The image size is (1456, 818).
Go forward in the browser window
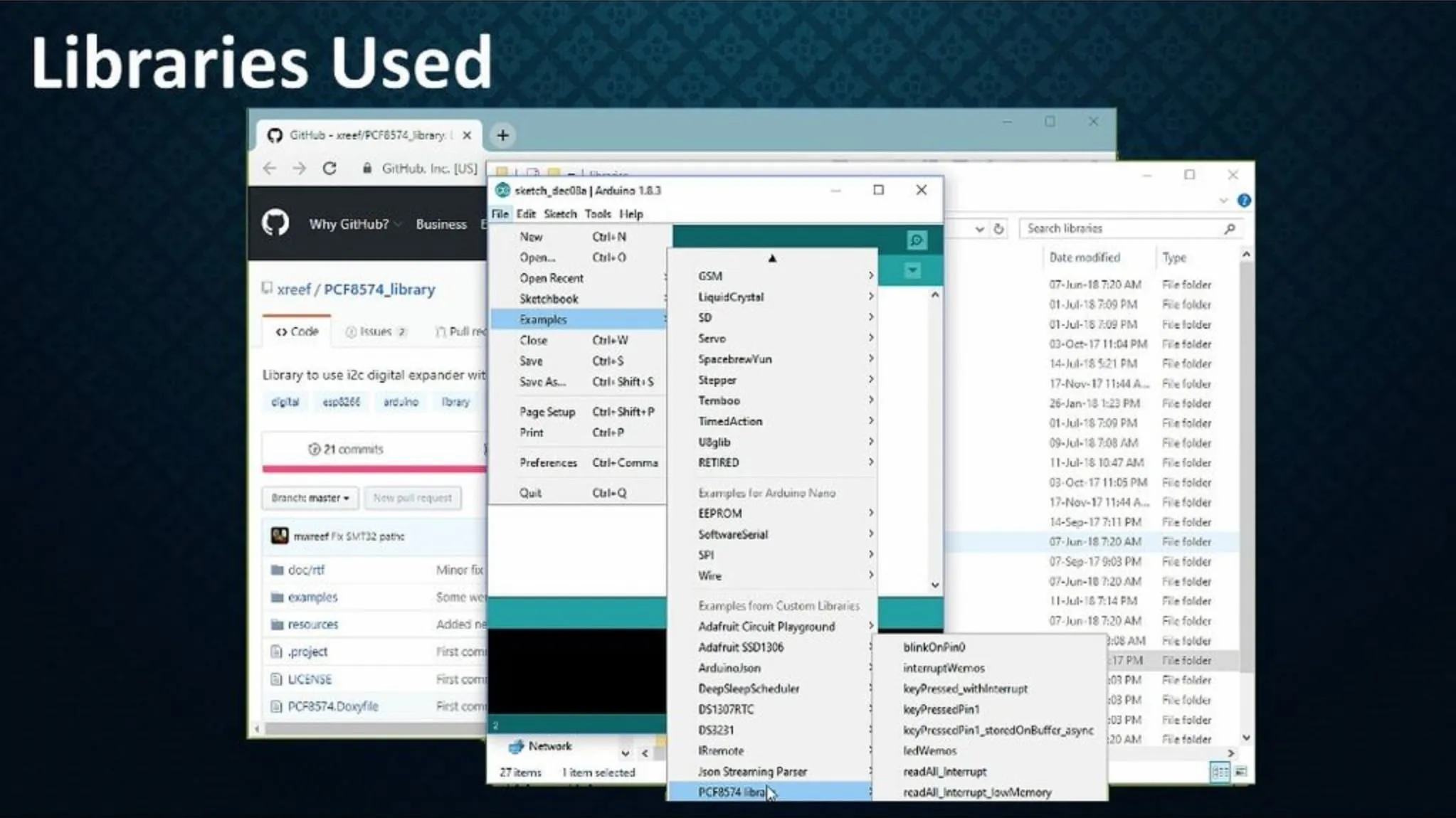299,169
